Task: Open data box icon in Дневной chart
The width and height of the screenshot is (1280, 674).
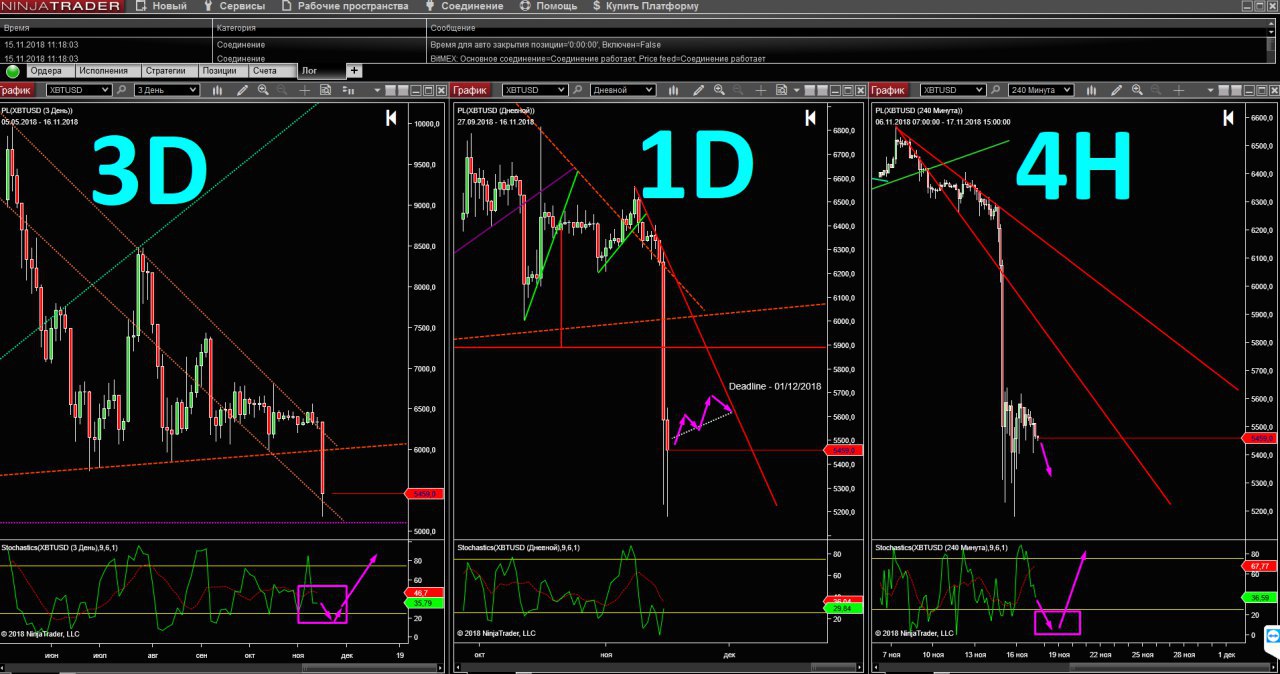Action: pos(782,90)
